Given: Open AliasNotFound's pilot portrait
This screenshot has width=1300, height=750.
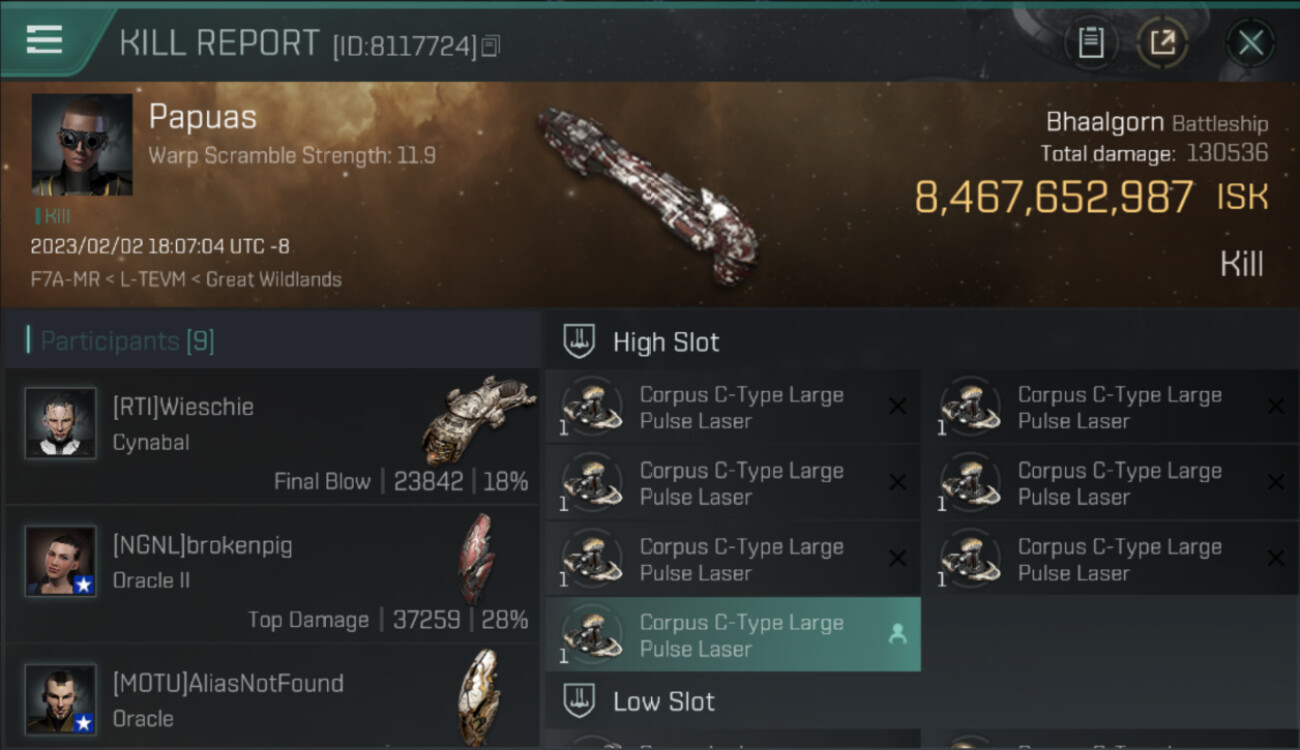Looking at the screenshot, I should 61,699.
